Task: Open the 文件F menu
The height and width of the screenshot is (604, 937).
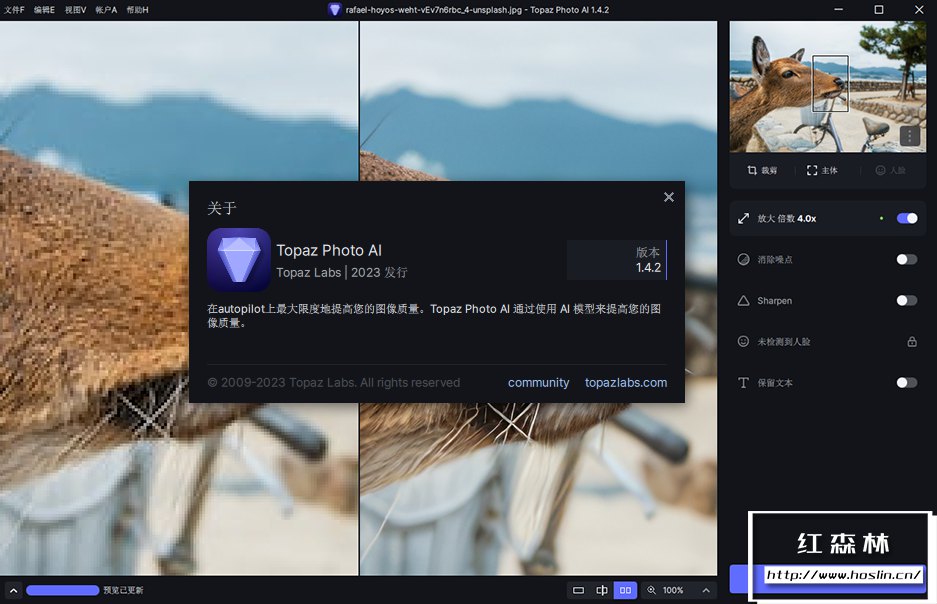Action: [14, 10]
